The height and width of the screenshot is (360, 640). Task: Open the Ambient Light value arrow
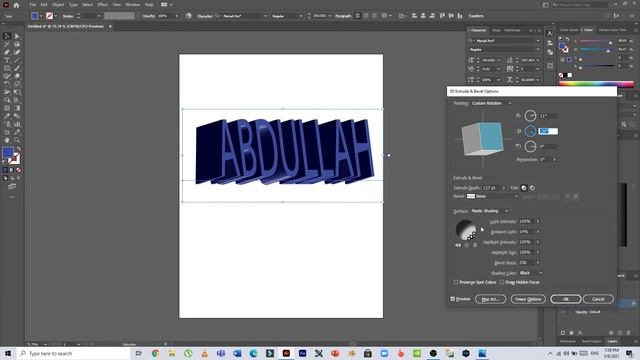pos(538,232)
